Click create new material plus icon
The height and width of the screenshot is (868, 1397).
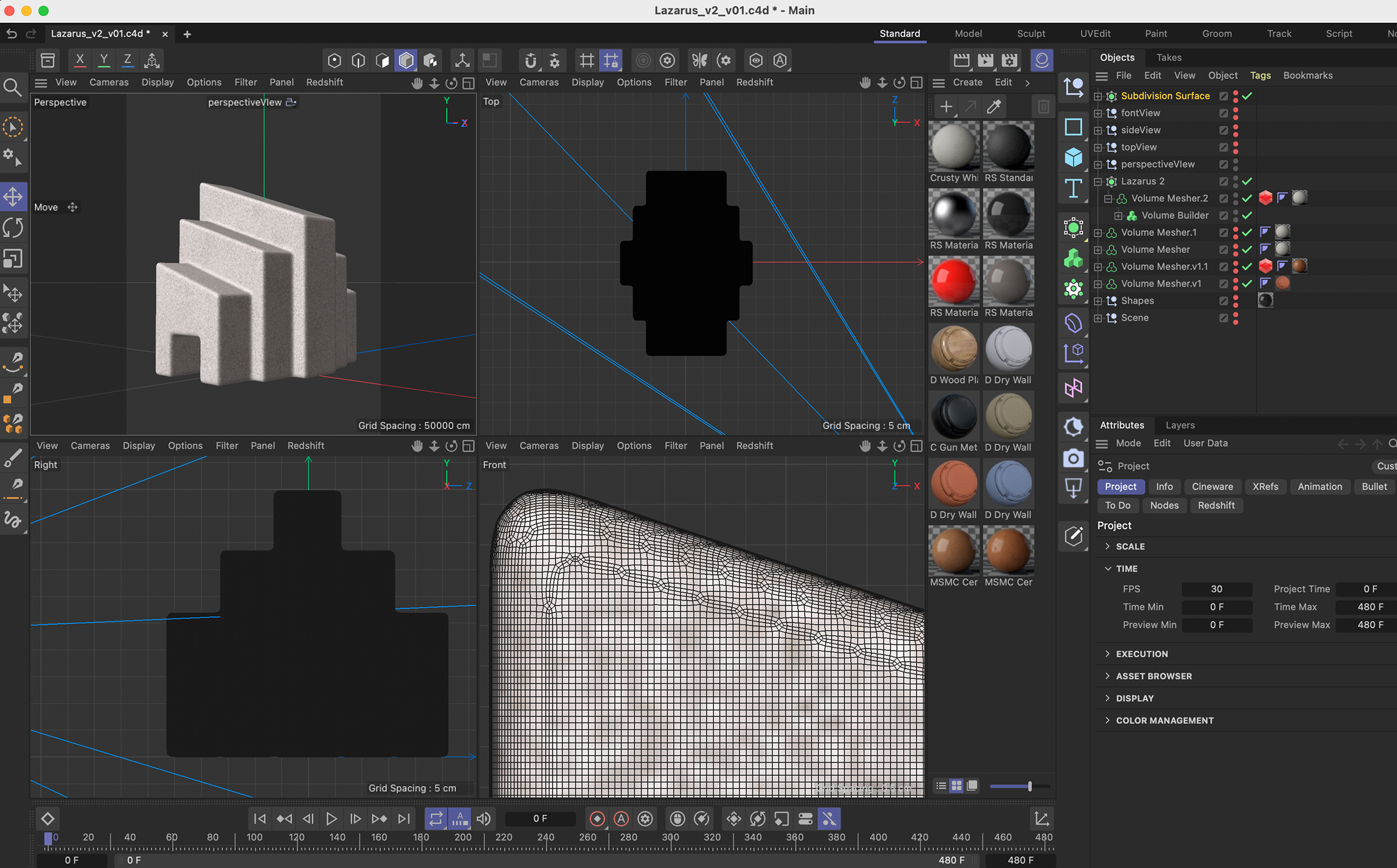(x=946, y=107)
